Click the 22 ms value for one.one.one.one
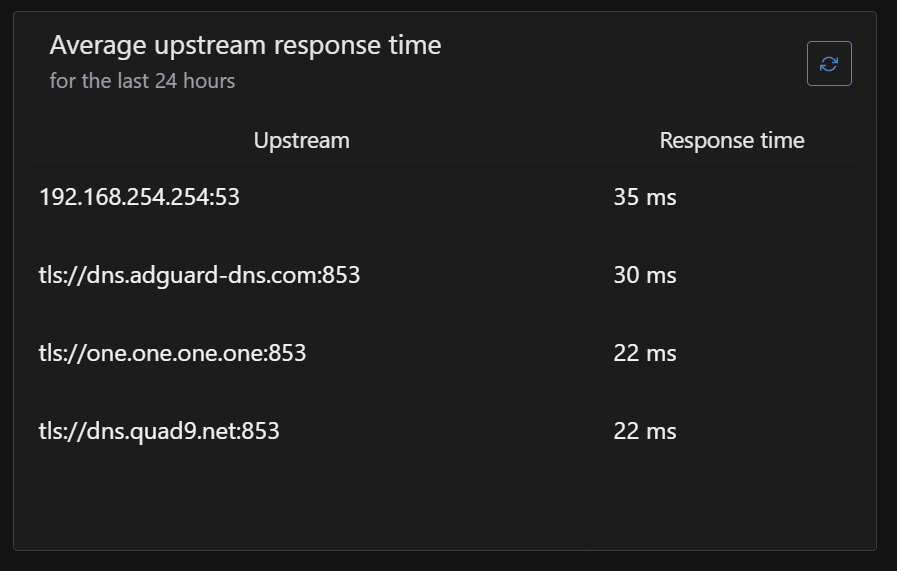This screenshot has height=571, width=897. pyautogui.click(x=645, y=353)
